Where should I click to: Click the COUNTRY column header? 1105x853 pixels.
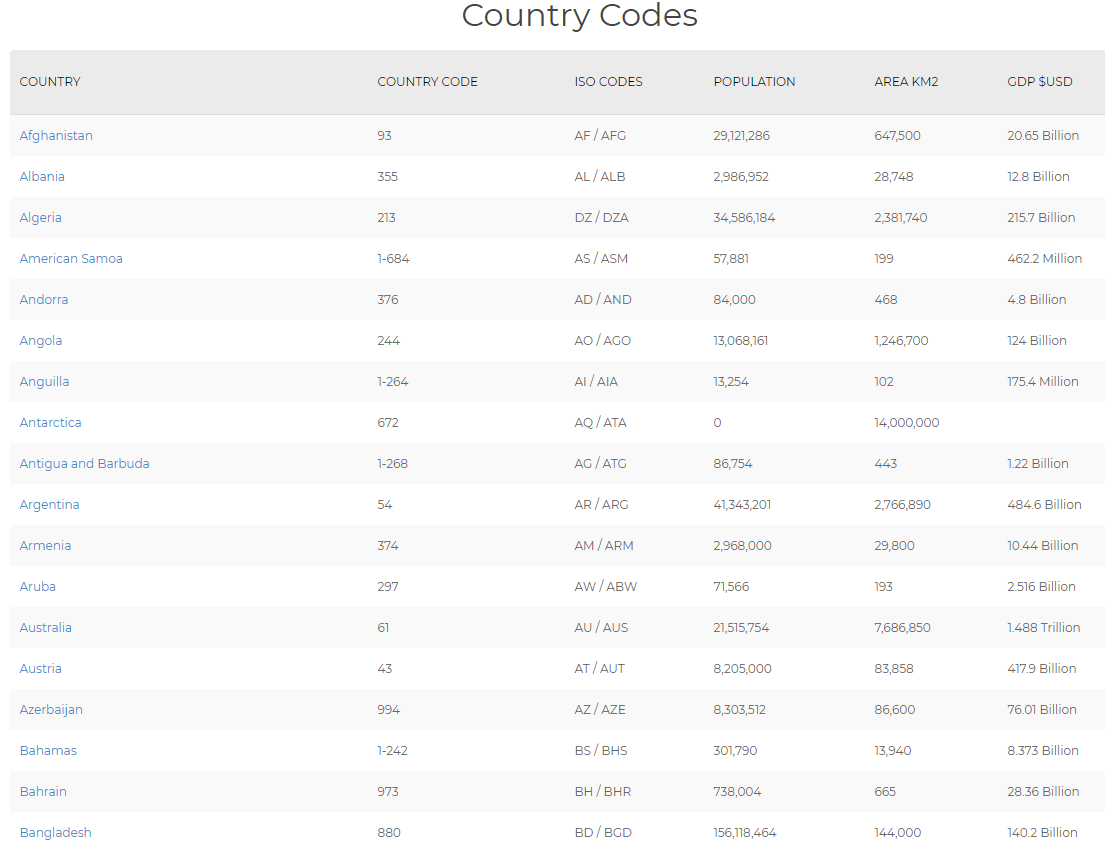click(x=50, y=81)
